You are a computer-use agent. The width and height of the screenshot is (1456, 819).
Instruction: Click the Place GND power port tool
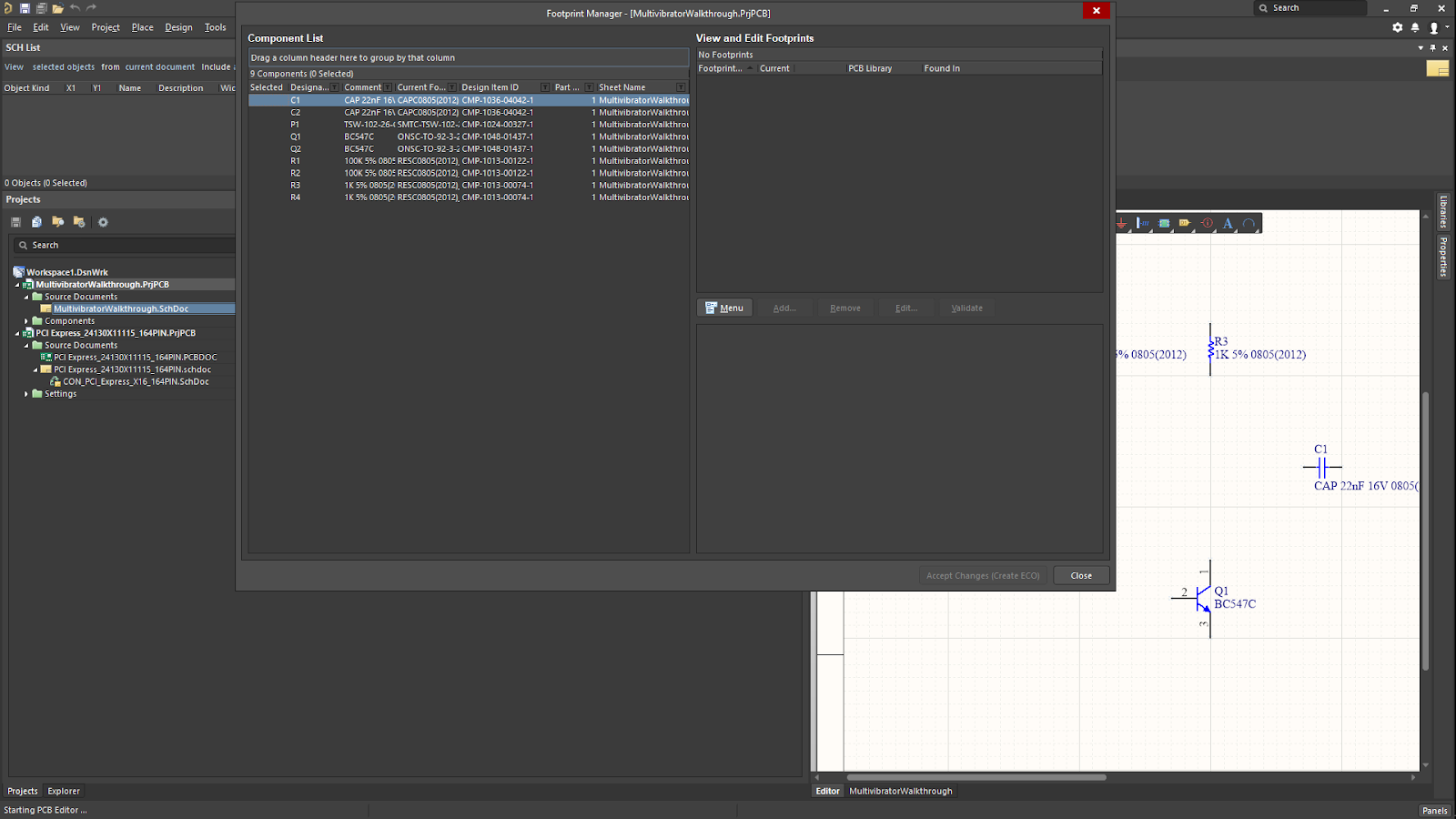[1121, 223]
